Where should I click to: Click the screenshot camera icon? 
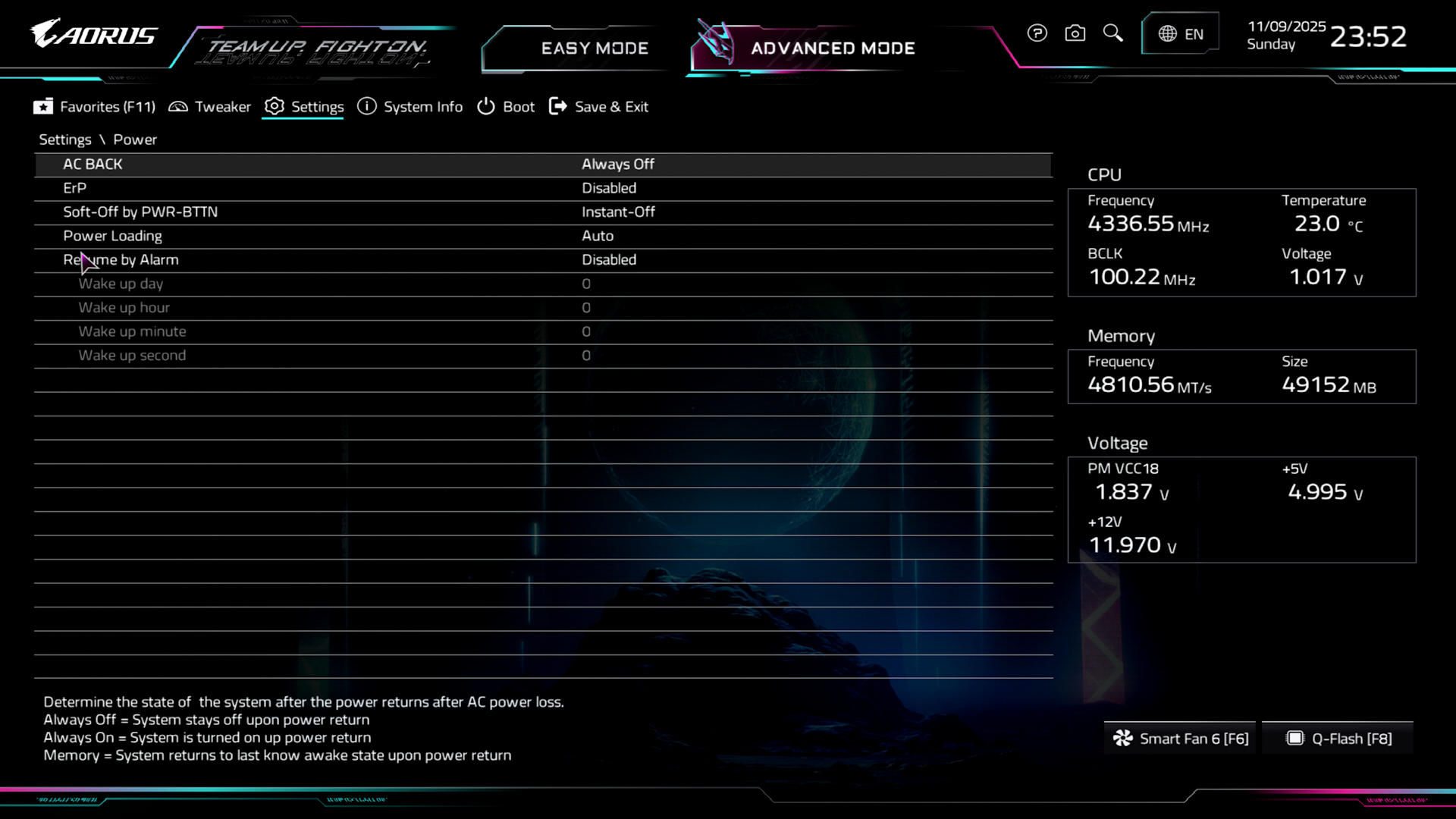point(1075,33)
